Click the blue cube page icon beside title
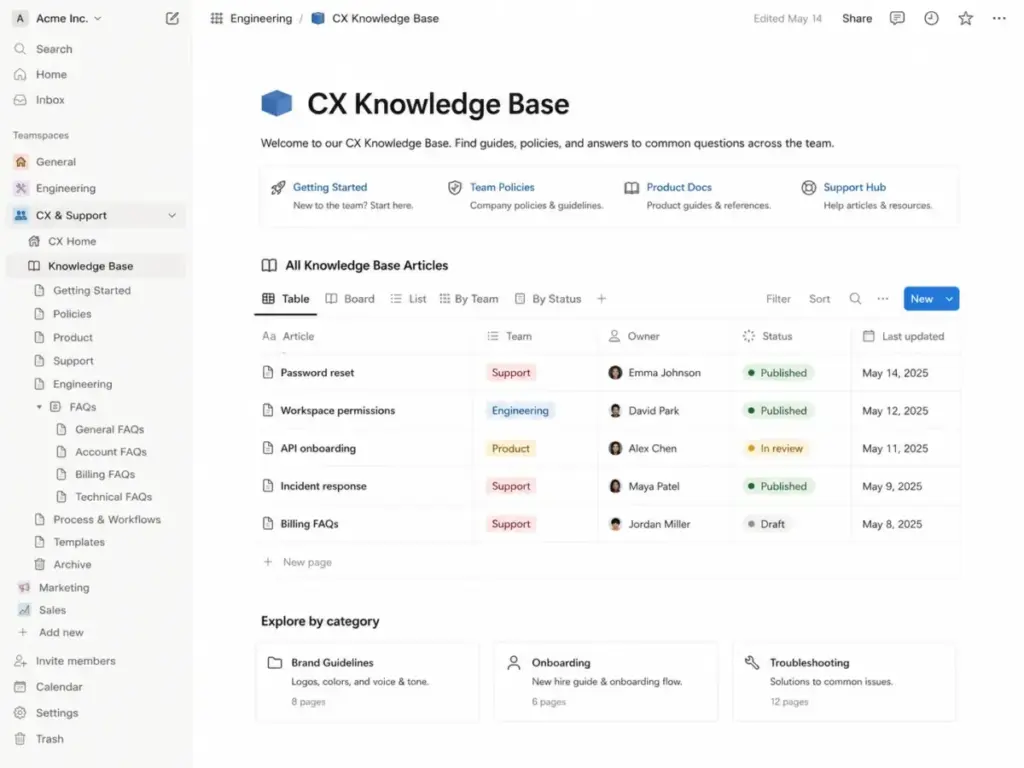Image resolution: width=1024 pixels, height=768 pixels. [277, 103]
